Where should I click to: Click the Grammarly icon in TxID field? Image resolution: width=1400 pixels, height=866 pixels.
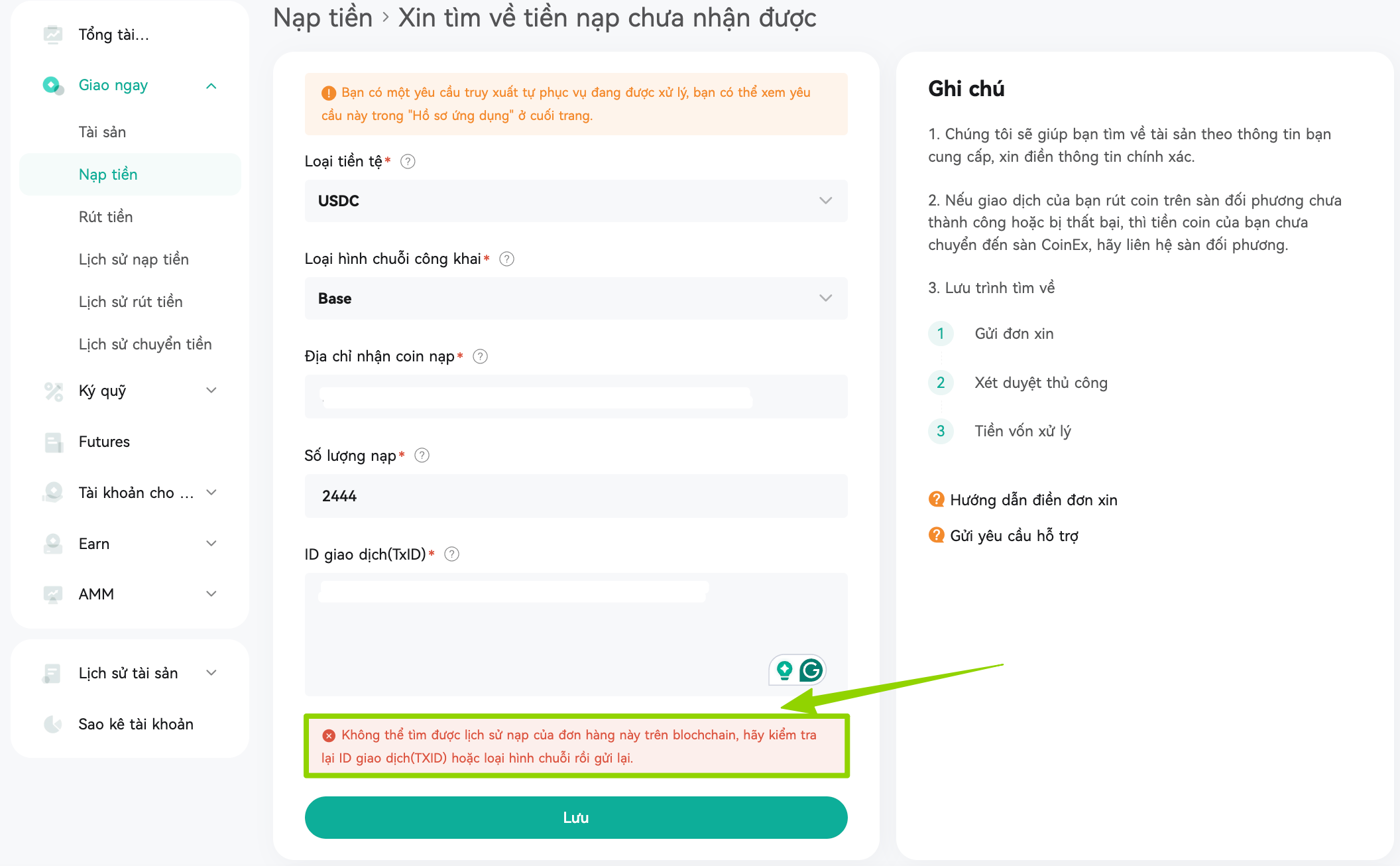[x=811, y=670]
